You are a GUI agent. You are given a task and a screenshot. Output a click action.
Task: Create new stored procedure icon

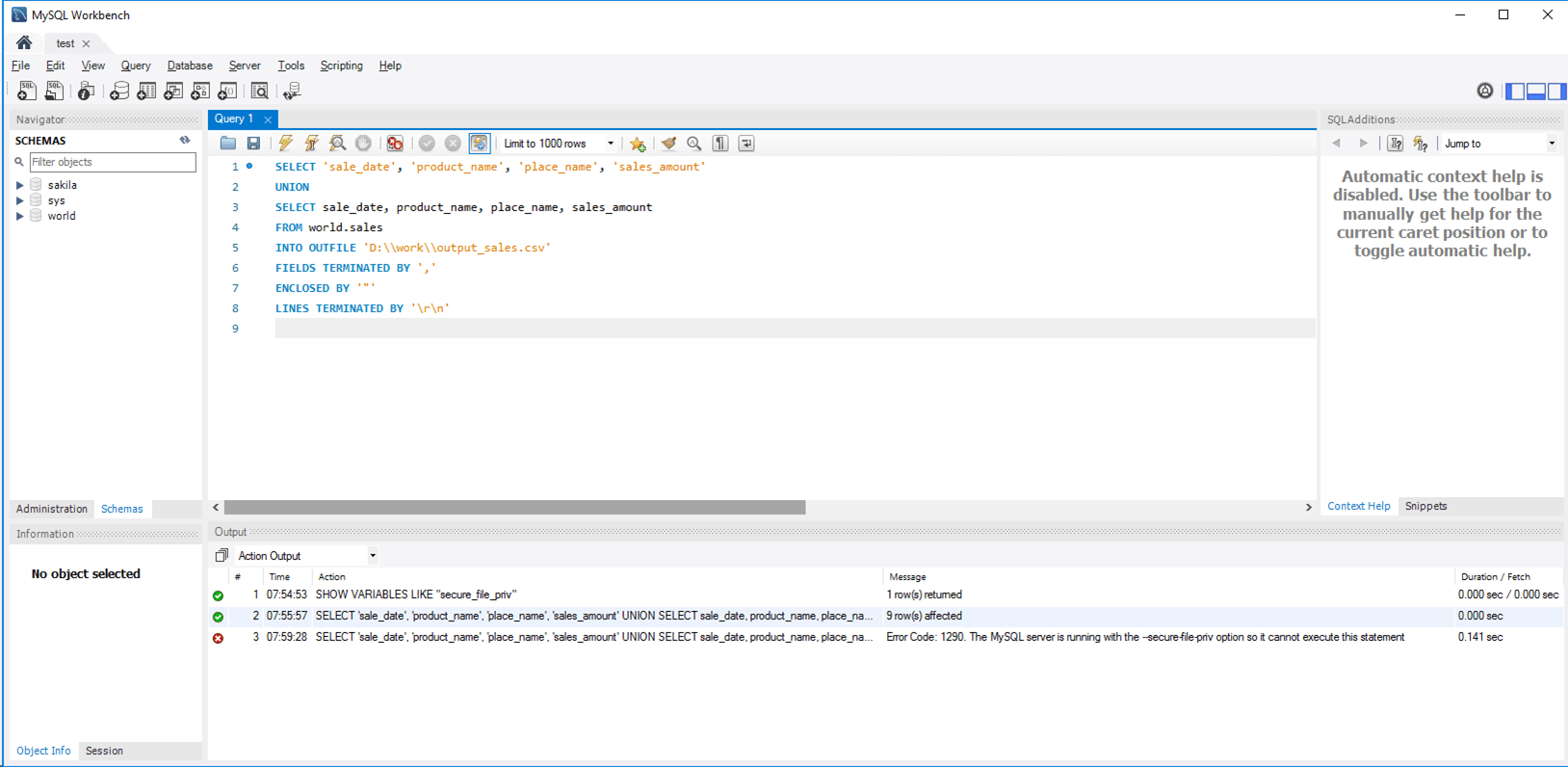(200, 91)
